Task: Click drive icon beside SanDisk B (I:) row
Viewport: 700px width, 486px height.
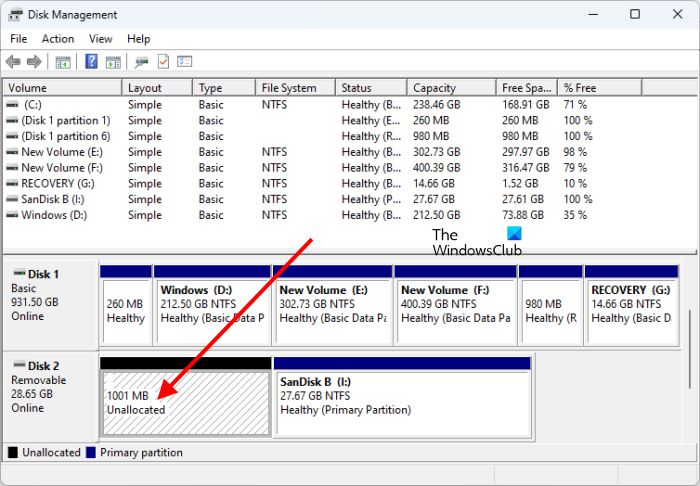Action: (12, 199)
